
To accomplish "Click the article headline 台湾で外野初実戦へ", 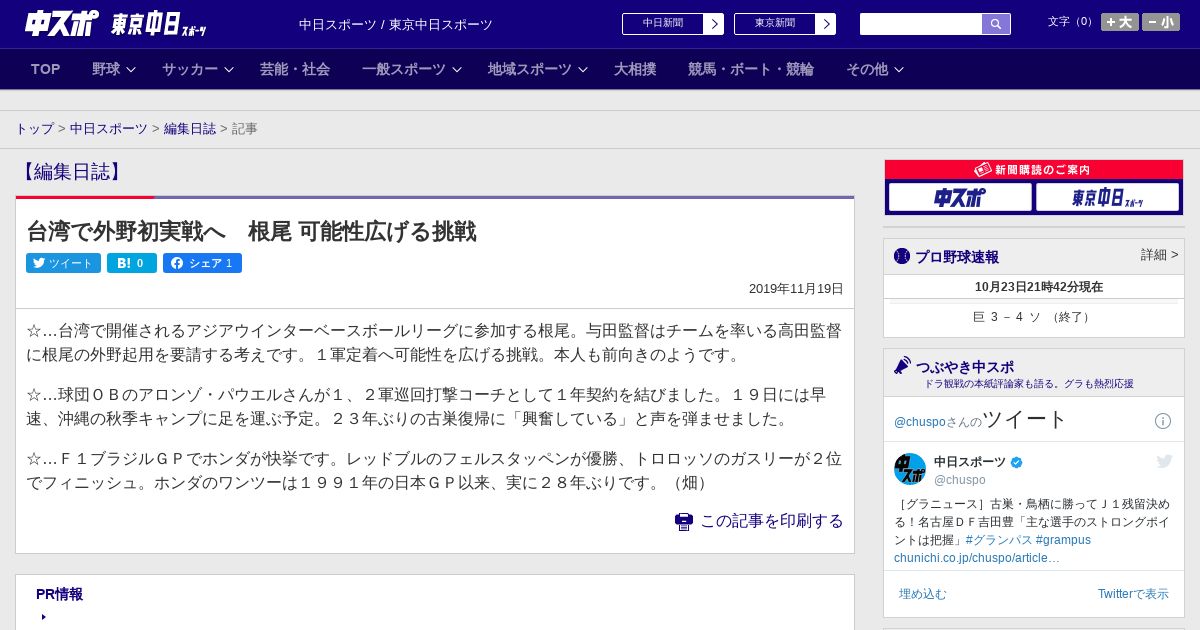I will pos(251,232).
